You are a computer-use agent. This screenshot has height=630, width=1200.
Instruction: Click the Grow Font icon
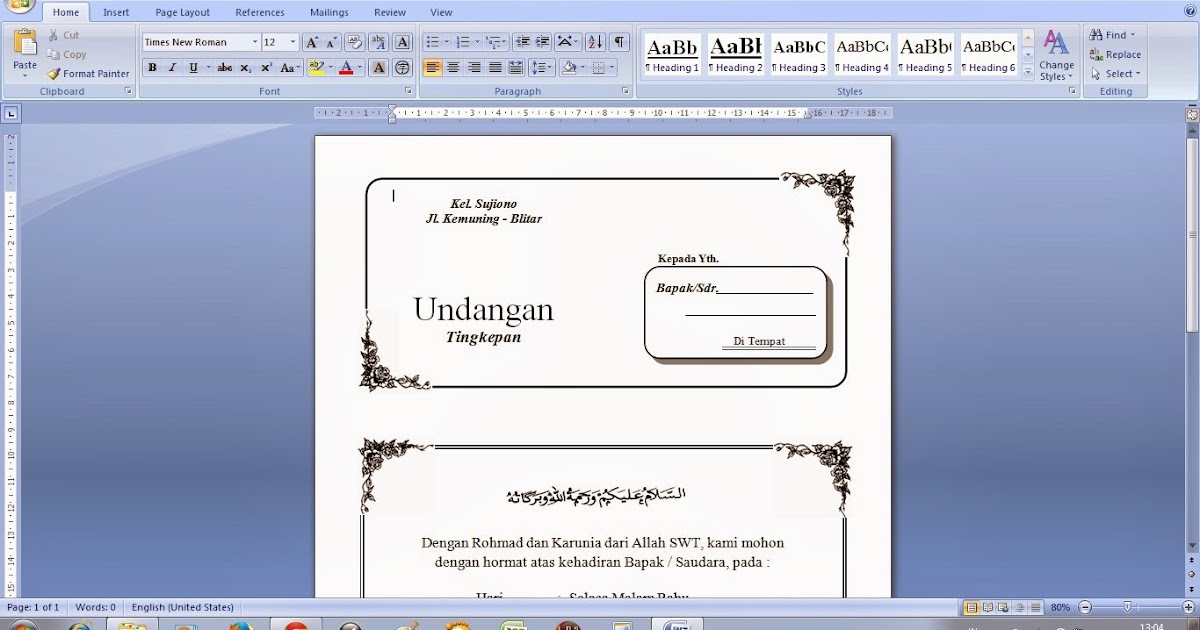(311, 42)
